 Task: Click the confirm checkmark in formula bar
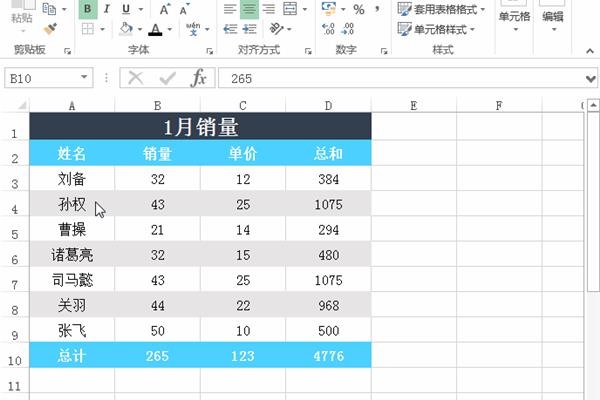[x=167, y=78]
